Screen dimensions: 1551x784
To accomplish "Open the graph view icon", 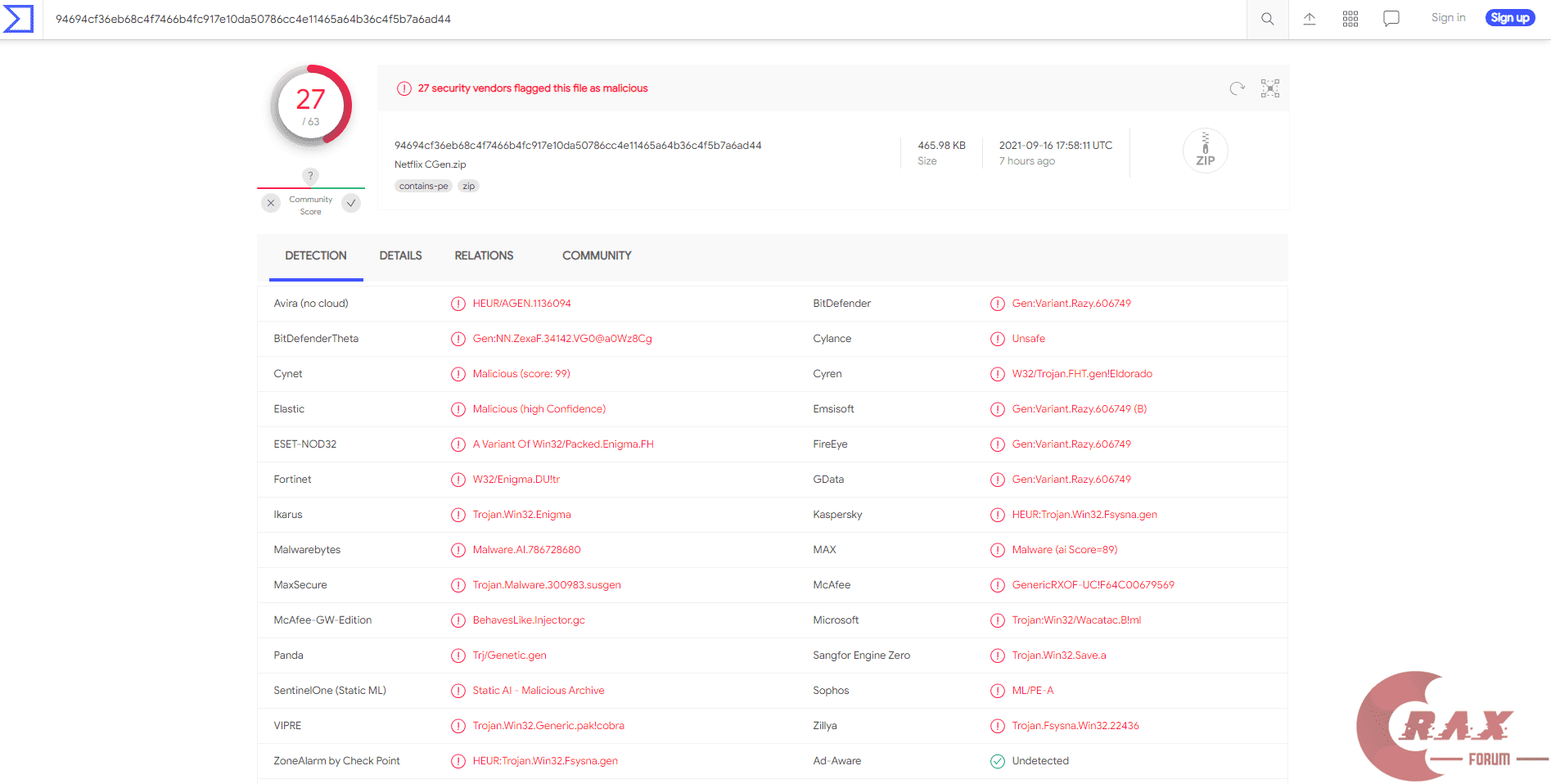I will 1270,88.
